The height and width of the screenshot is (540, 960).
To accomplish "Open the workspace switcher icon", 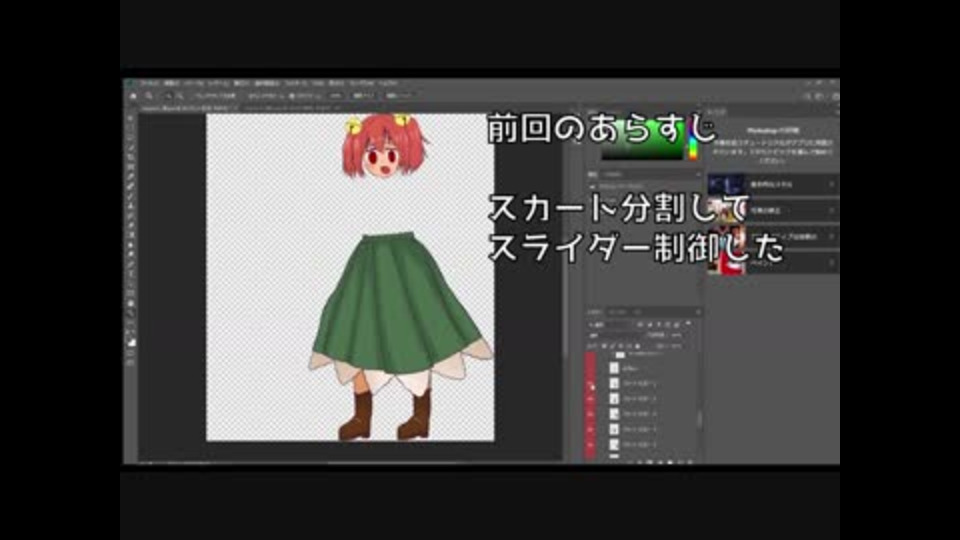I will (820, 96).
